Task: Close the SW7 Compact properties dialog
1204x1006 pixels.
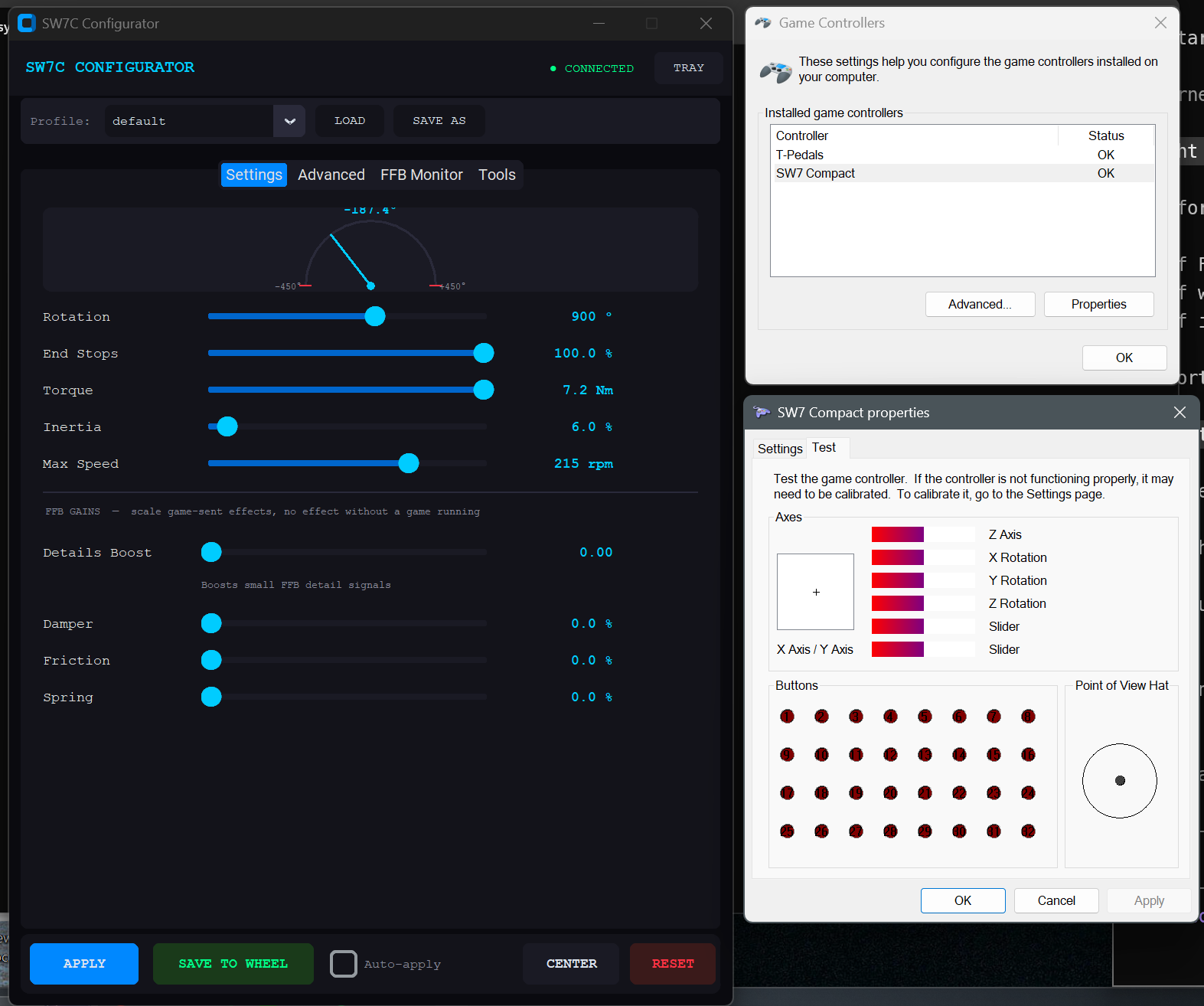Action: (x=1180, y=413)
